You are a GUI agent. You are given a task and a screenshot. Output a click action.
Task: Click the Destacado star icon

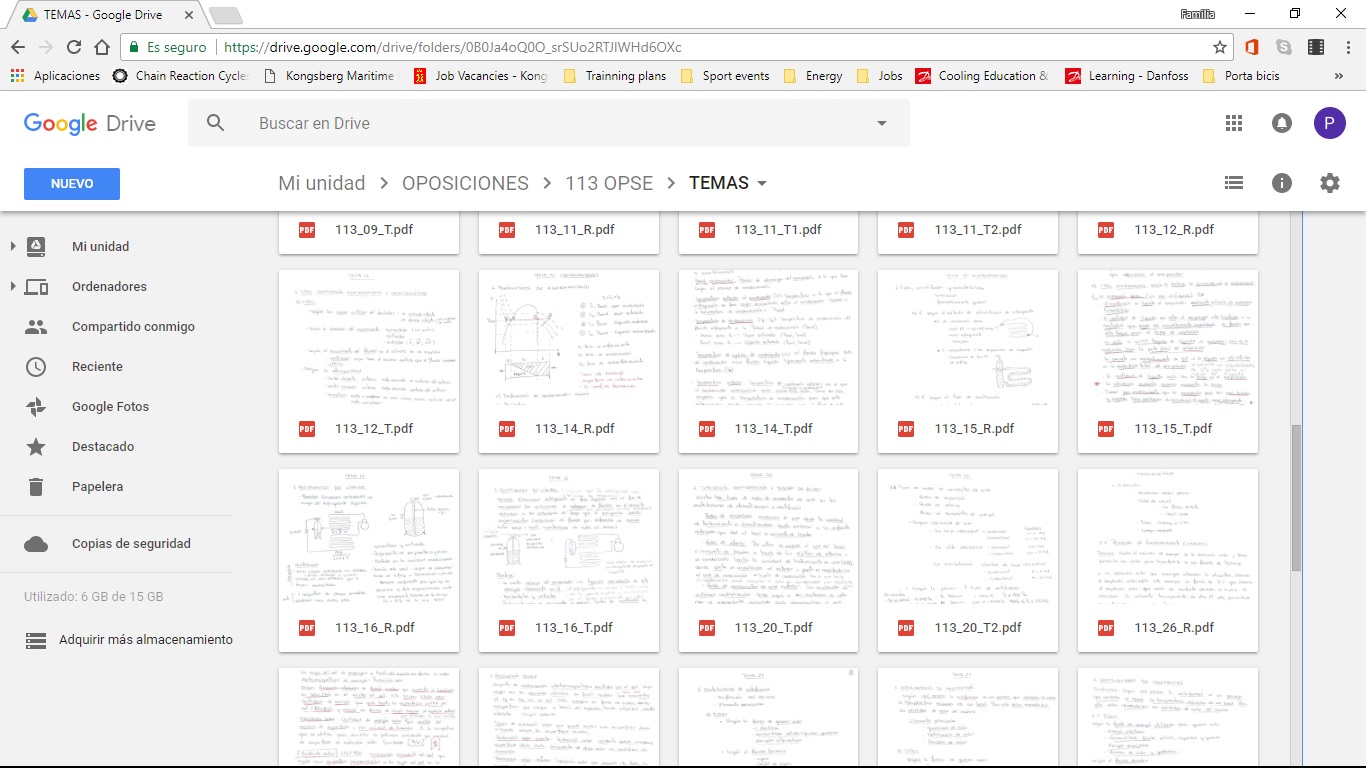(36, 447)
